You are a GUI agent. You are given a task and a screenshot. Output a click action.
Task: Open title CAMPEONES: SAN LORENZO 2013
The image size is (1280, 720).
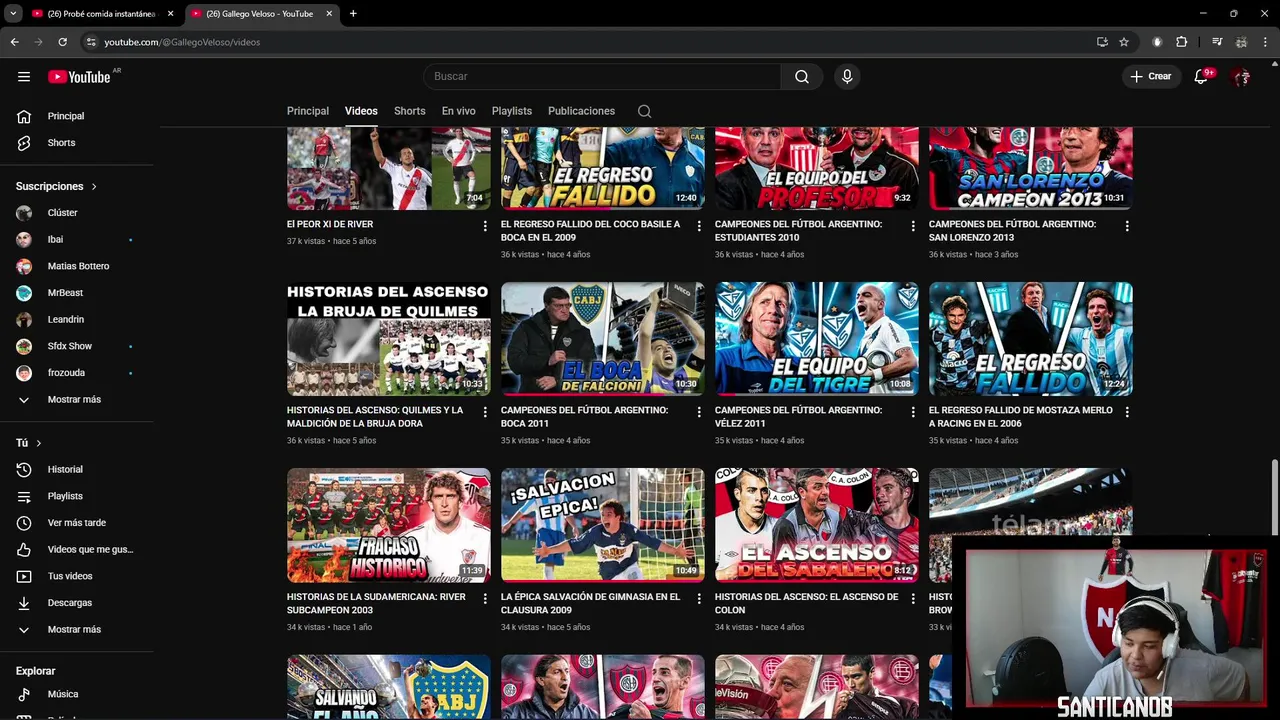pos(1012,231)
